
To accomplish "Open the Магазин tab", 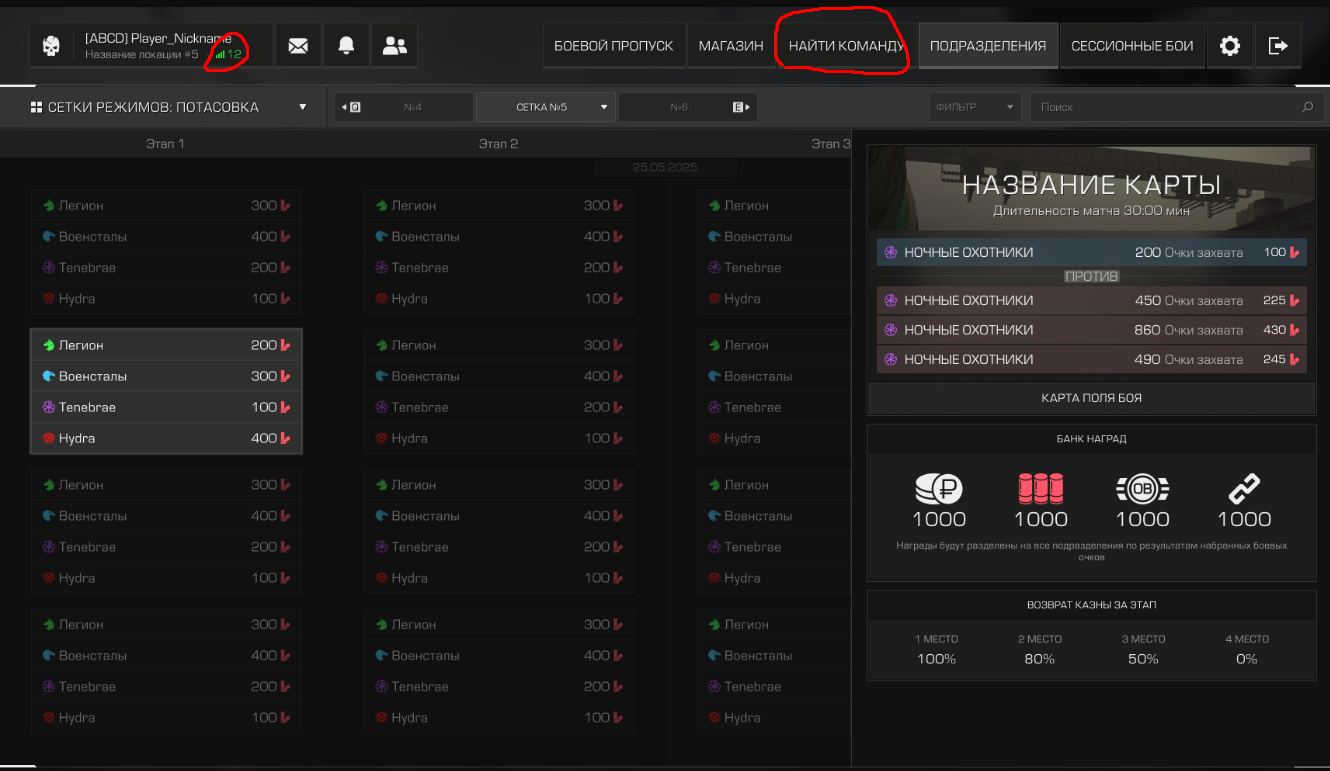I will (731, 46).
